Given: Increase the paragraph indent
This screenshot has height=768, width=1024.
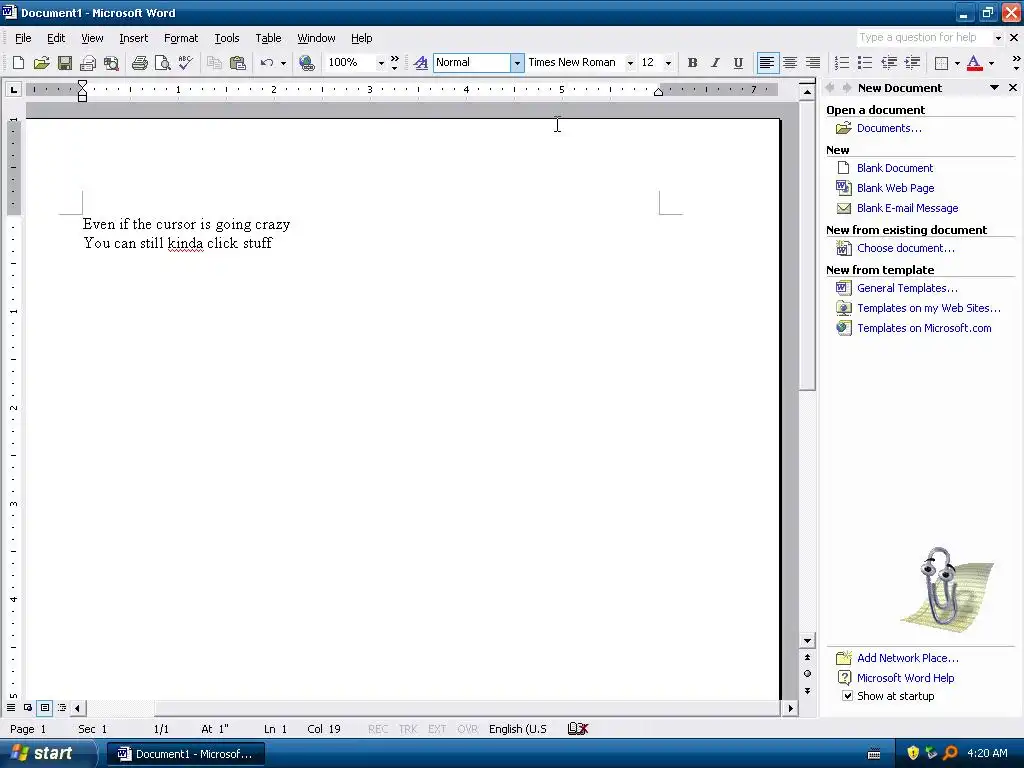Looking at the screenshot, I should pyautogui.click(x=912, y=63).
